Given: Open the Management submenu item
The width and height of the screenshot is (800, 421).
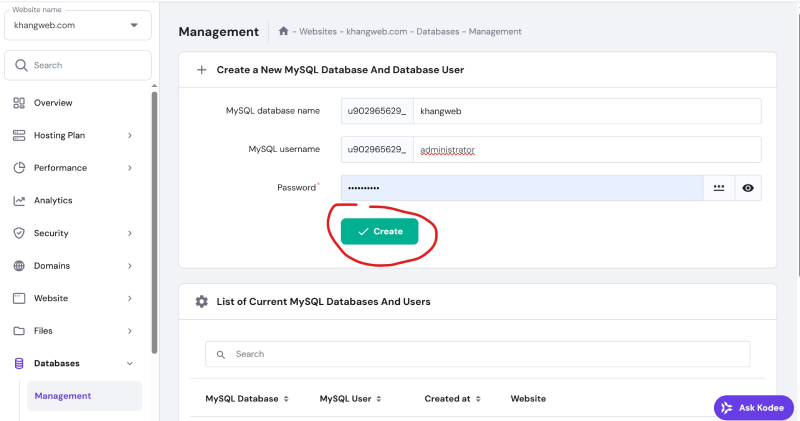Looking at the screenshot, I should pos(84,396).
